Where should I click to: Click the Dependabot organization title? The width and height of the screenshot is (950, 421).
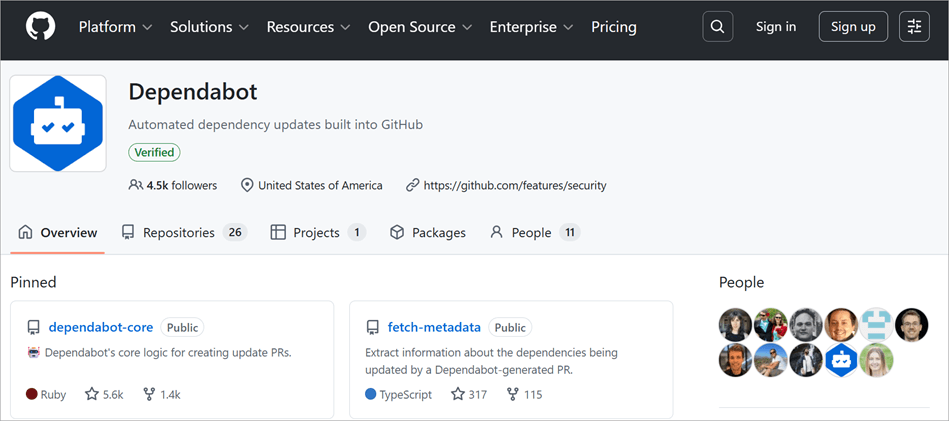point(193,91)
